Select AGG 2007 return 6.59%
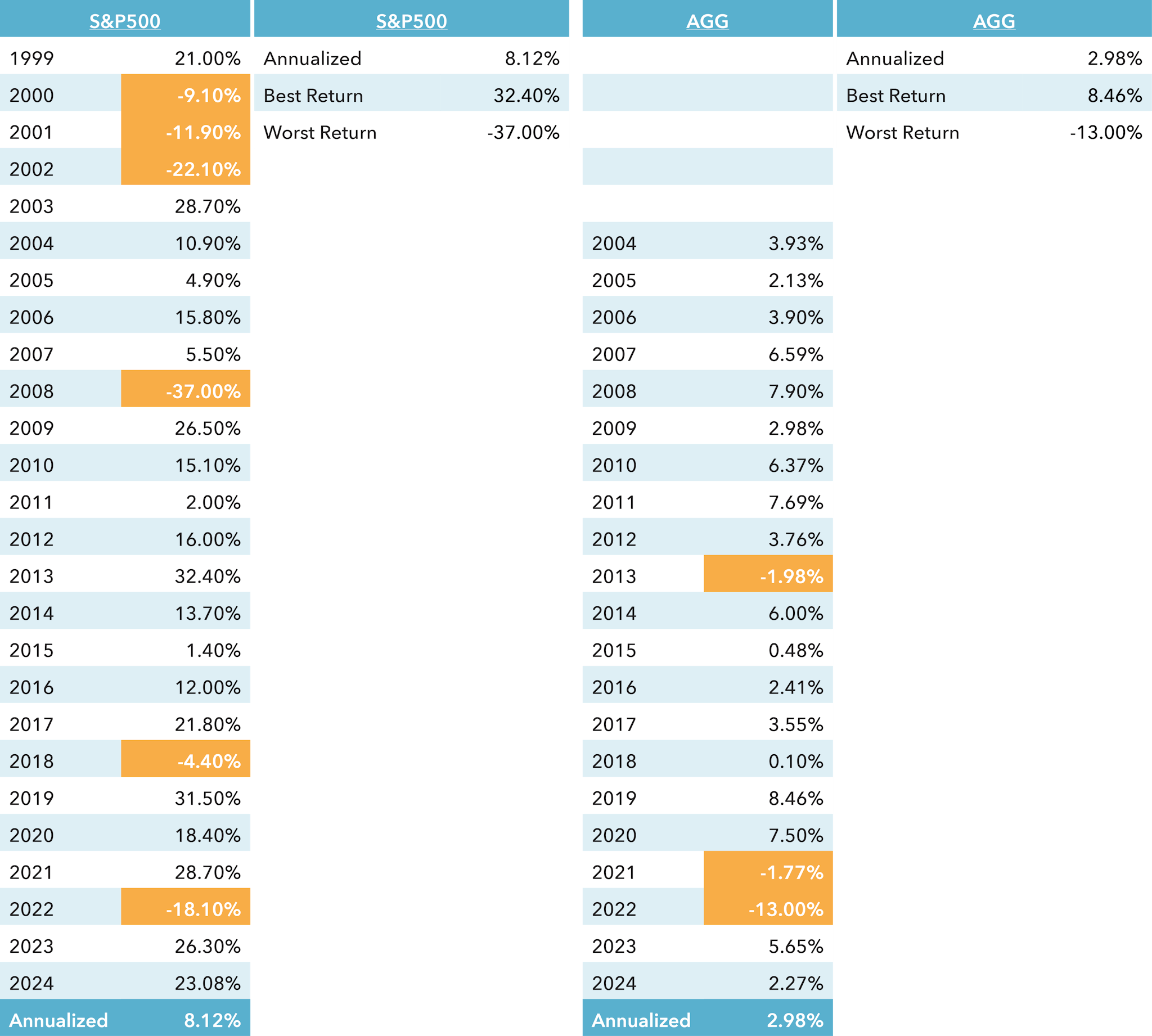1152x1036 pixels. coord(796,355)
